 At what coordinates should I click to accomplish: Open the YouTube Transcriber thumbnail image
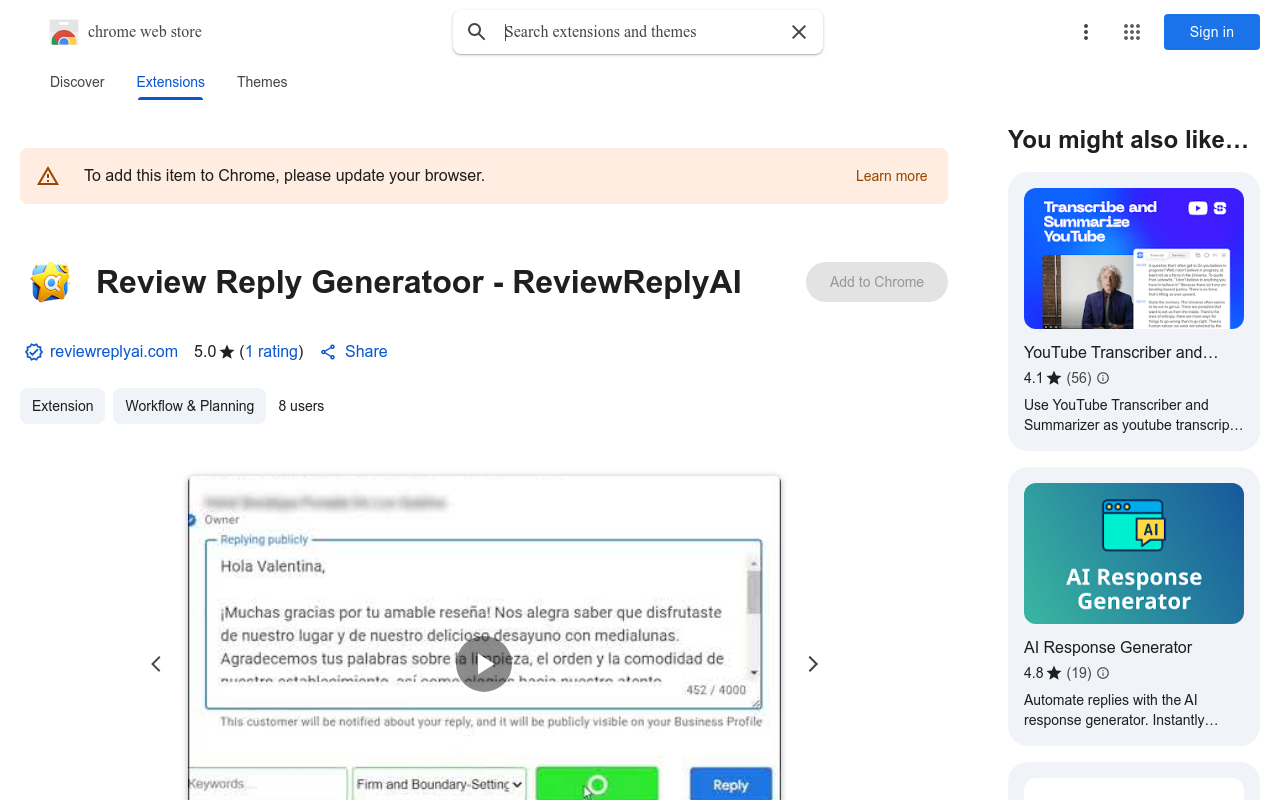tap(1134, 259)
